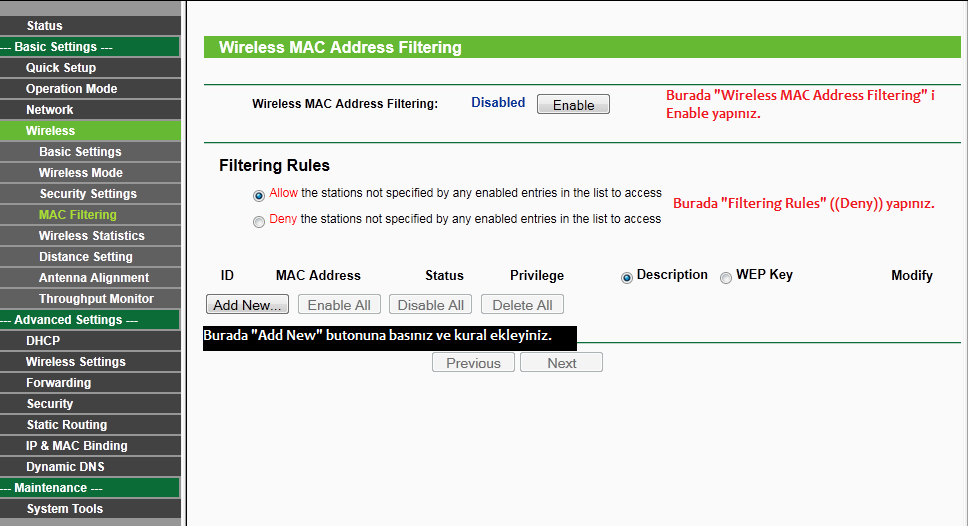The height and width of the screenshot is (526, 968).
Task: Expand the Forwarding menu section
Action: coord(59,383)
